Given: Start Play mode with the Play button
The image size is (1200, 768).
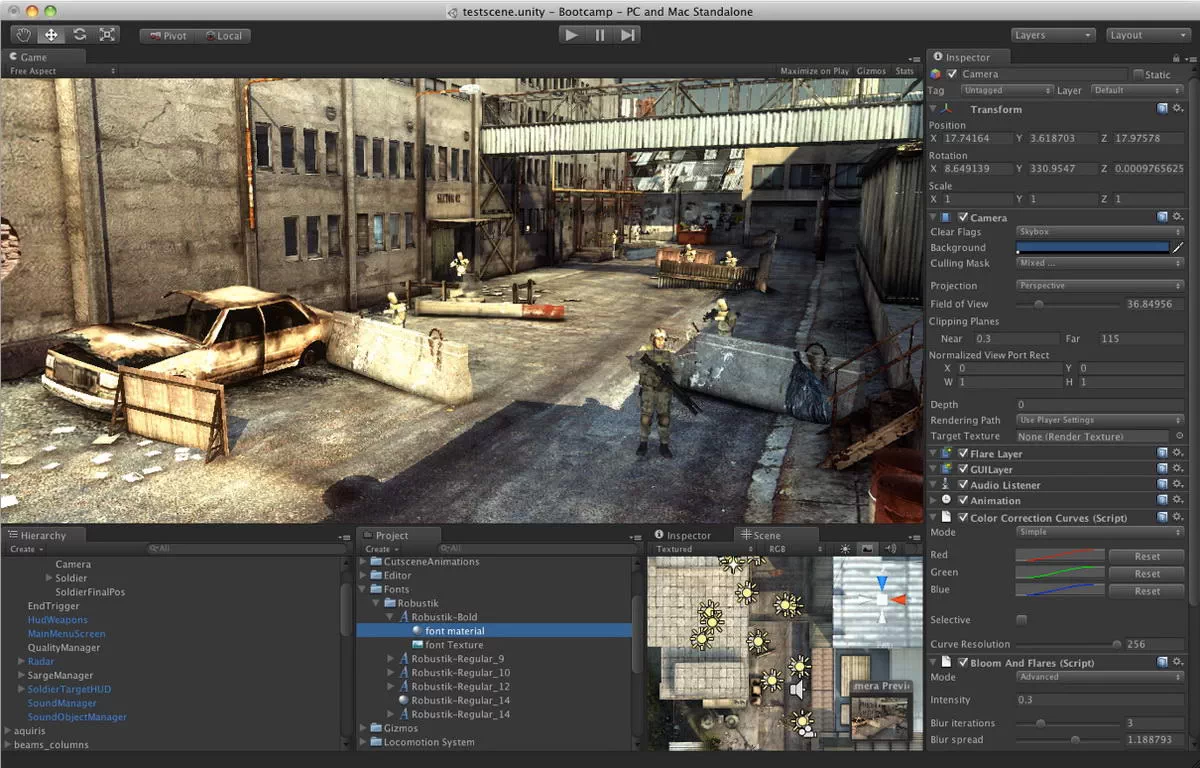Looking at the screenshot, I should click(x=571, y=35).
